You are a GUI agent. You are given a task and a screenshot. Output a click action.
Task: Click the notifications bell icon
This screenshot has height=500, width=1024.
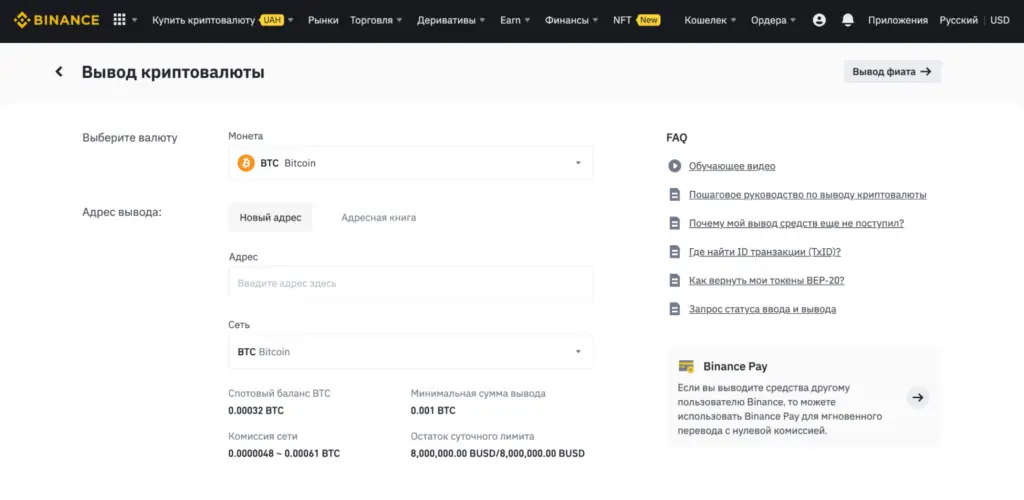848,20
